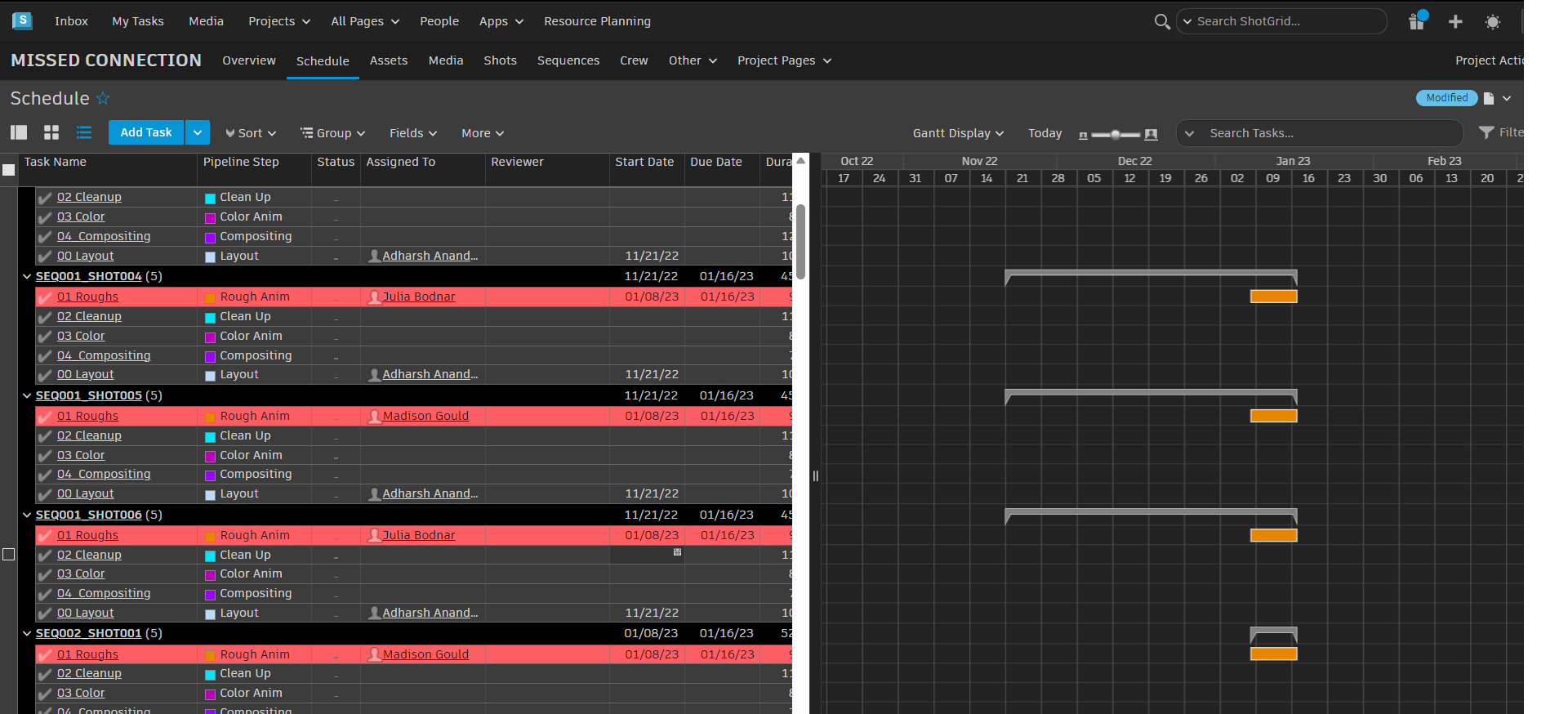Click the Add Task button
1568x714 pixels.
pyautogui.click(x=146, y=132)
